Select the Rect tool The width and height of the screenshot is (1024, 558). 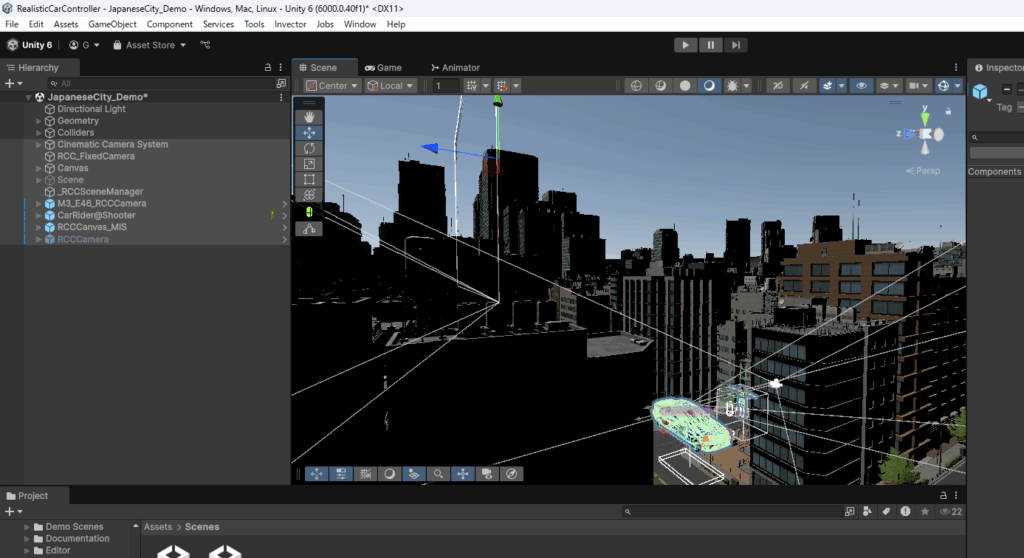pos(309,180)
